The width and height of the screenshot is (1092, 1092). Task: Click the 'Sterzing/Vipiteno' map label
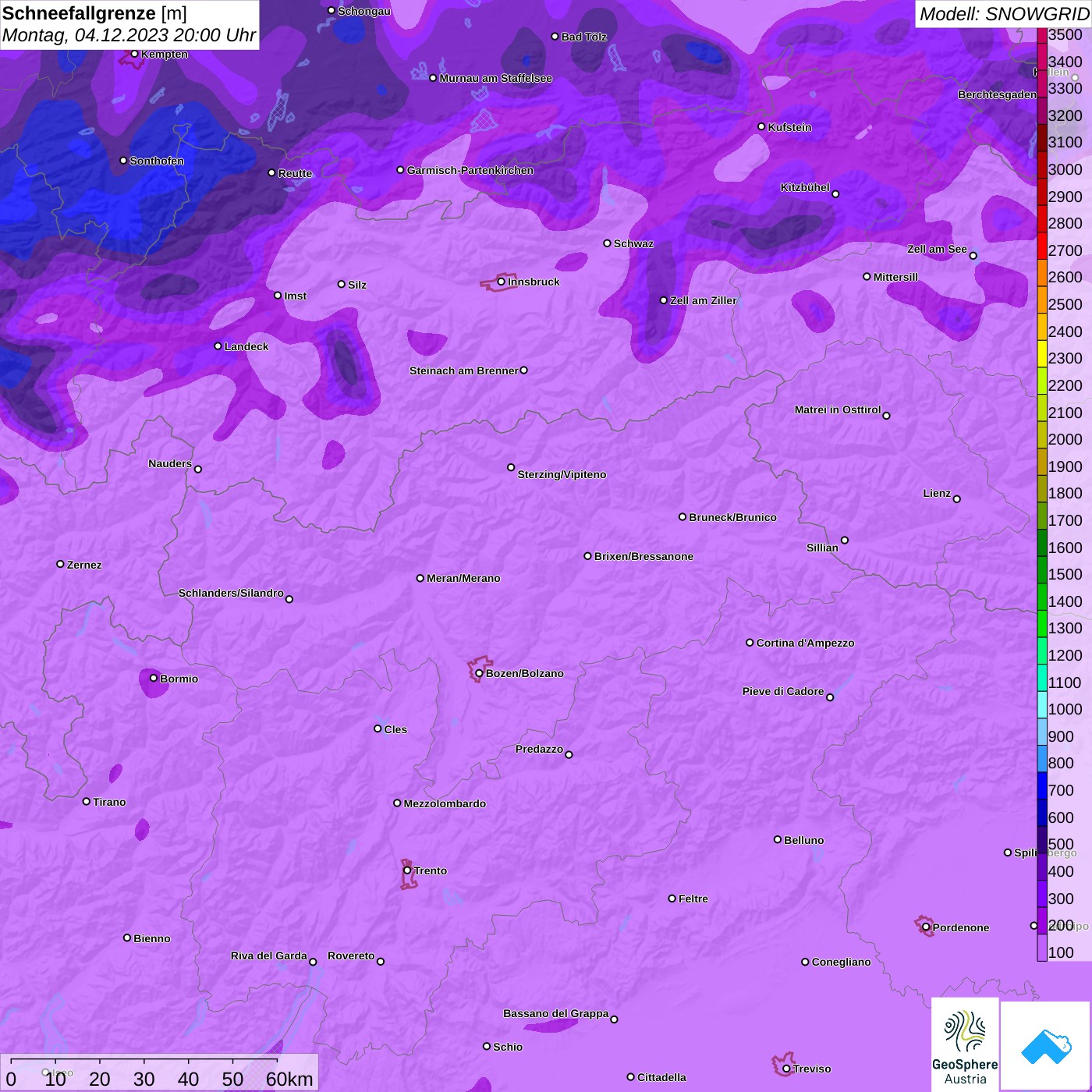(x=562, y=474)
